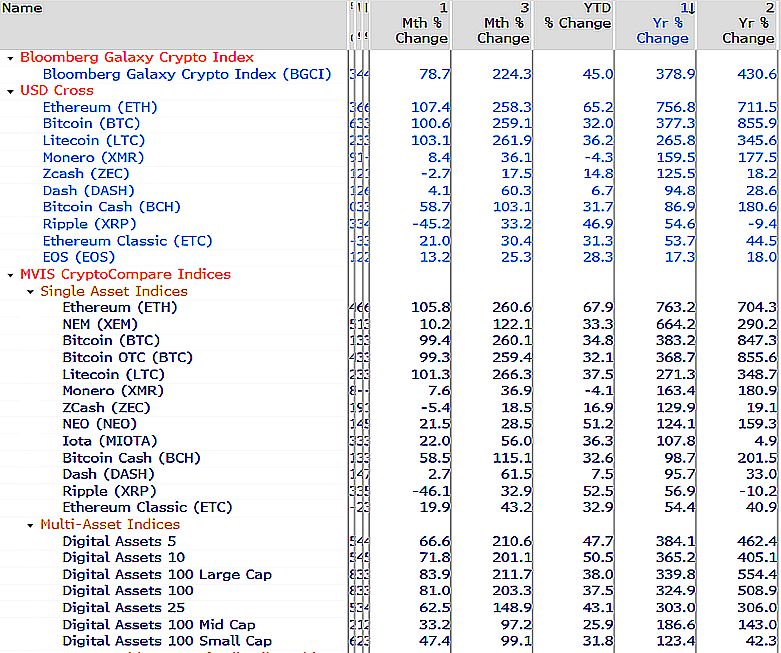Screen dimensions: 781x653
Task: Open Ripple (XRP) under USD Cross
Action: pyautogui.click(x=89, y=224)
